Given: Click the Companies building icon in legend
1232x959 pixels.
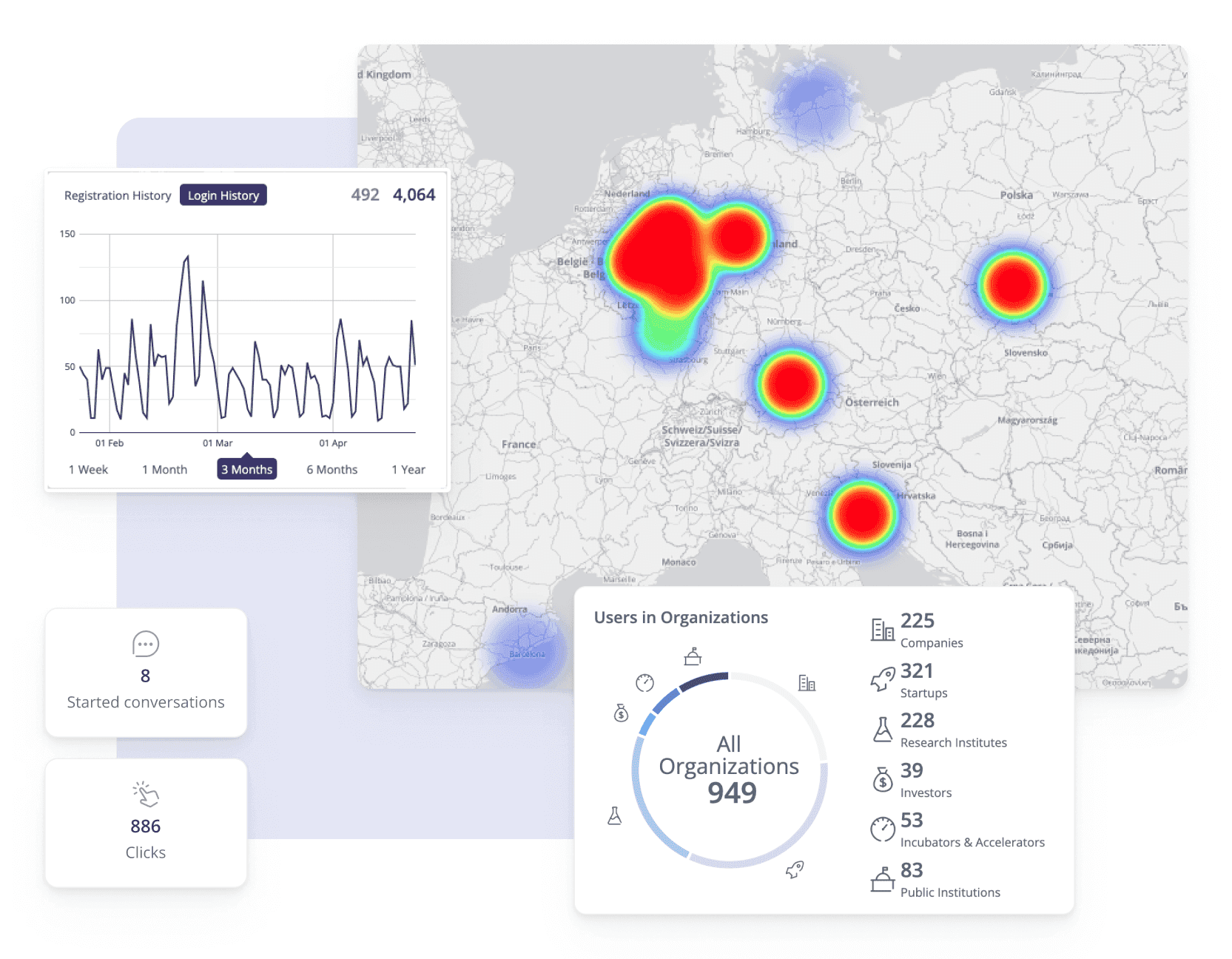Looking at the screenshot, I should click(882, 630).
